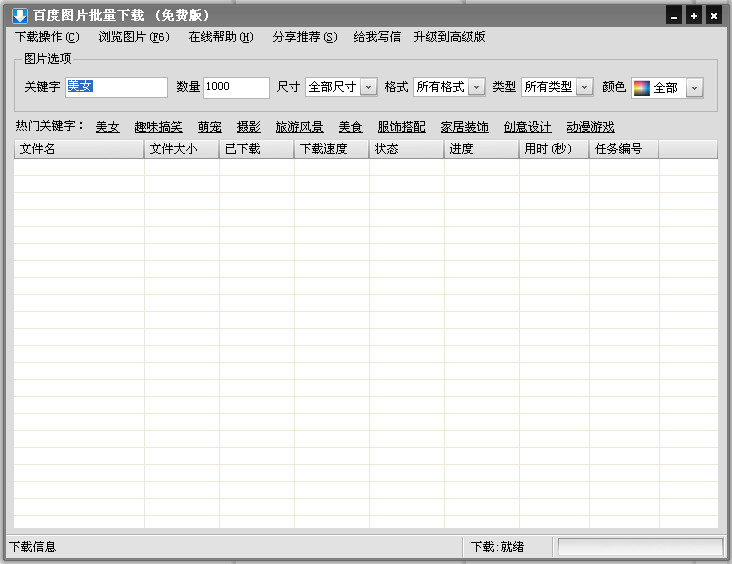Open the 下载操作 (C) menu

tap(47, 37)
